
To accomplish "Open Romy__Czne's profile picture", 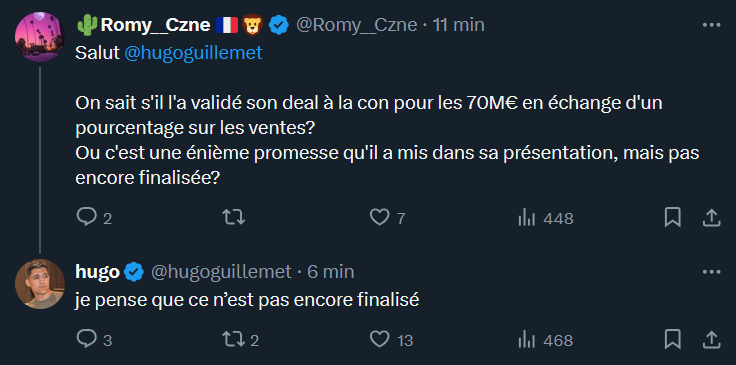I will (39, 37).
